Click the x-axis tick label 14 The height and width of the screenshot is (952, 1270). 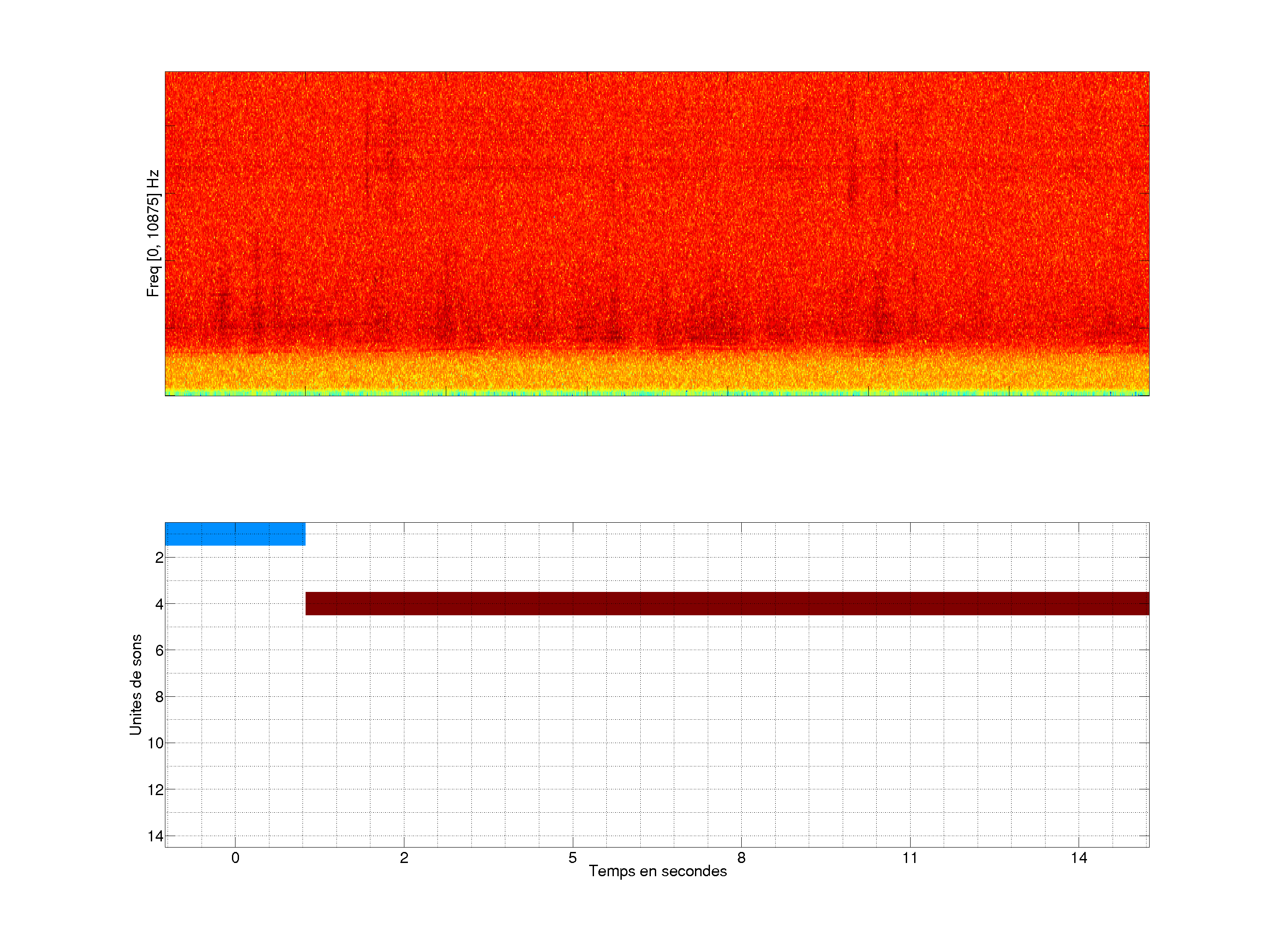[x=1078, y=858]
